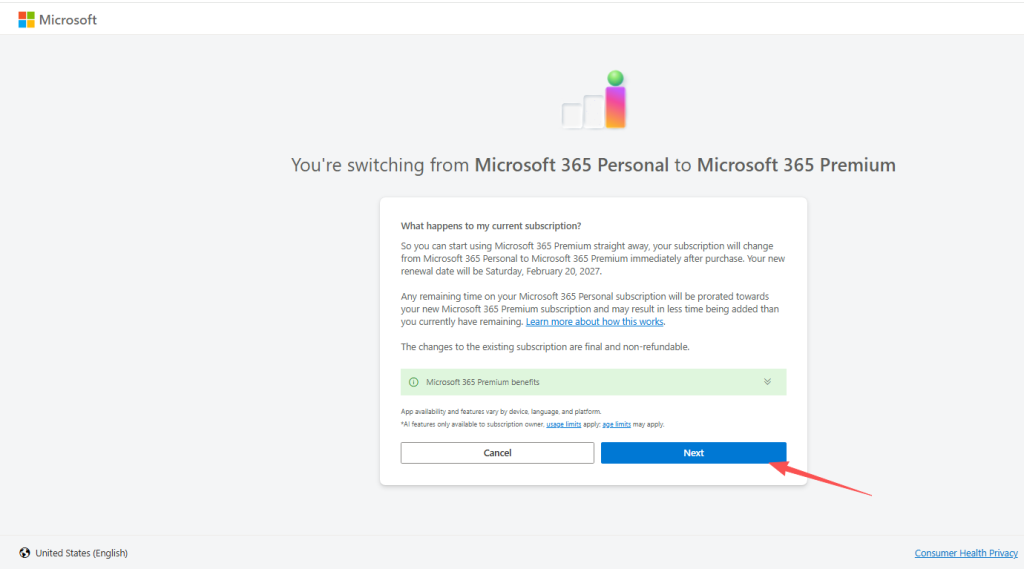Click the Microsoft four-square logo icon
The width and height of the screenshot is (1024, 569).
26,20
